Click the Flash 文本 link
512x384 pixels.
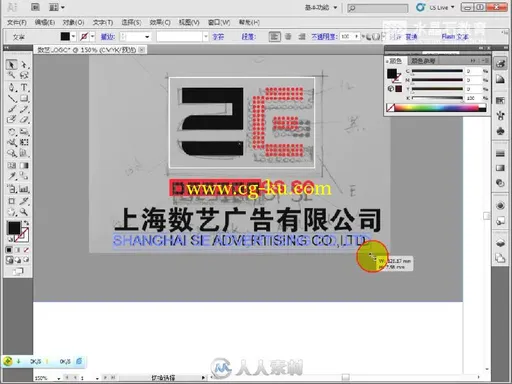click(455, 36)
